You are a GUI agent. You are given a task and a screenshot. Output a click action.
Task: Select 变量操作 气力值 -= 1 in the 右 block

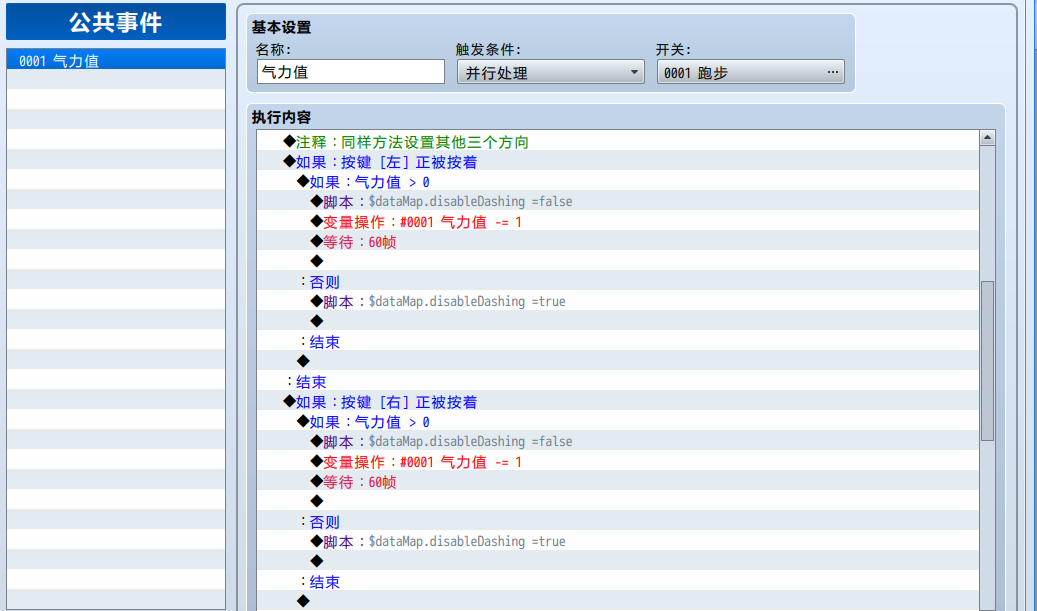618,462
